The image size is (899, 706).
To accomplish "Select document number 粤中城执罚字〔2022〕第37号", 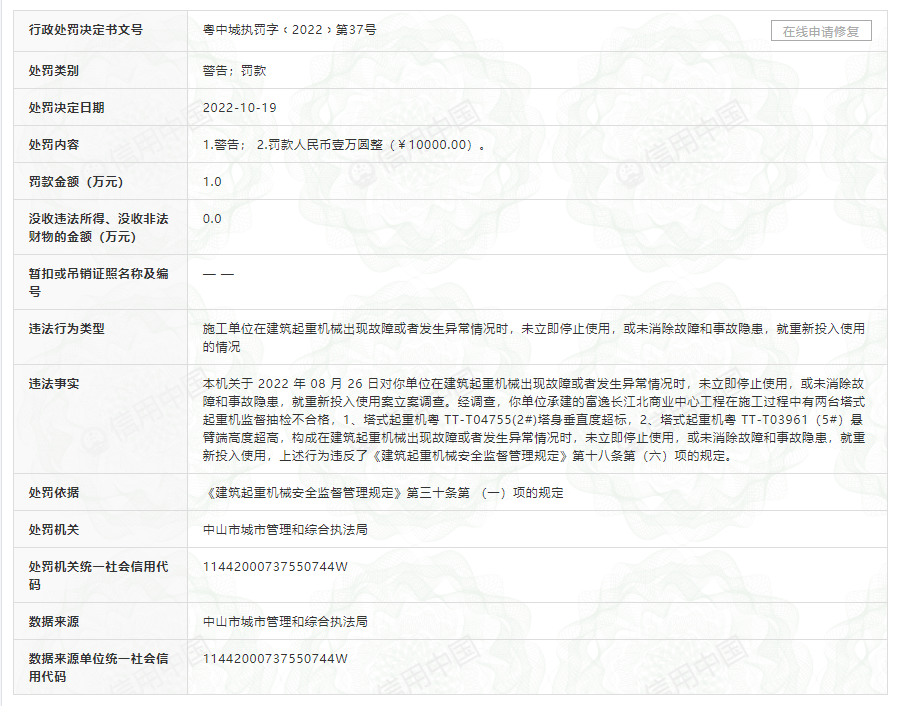I will (x=290, y=30).
